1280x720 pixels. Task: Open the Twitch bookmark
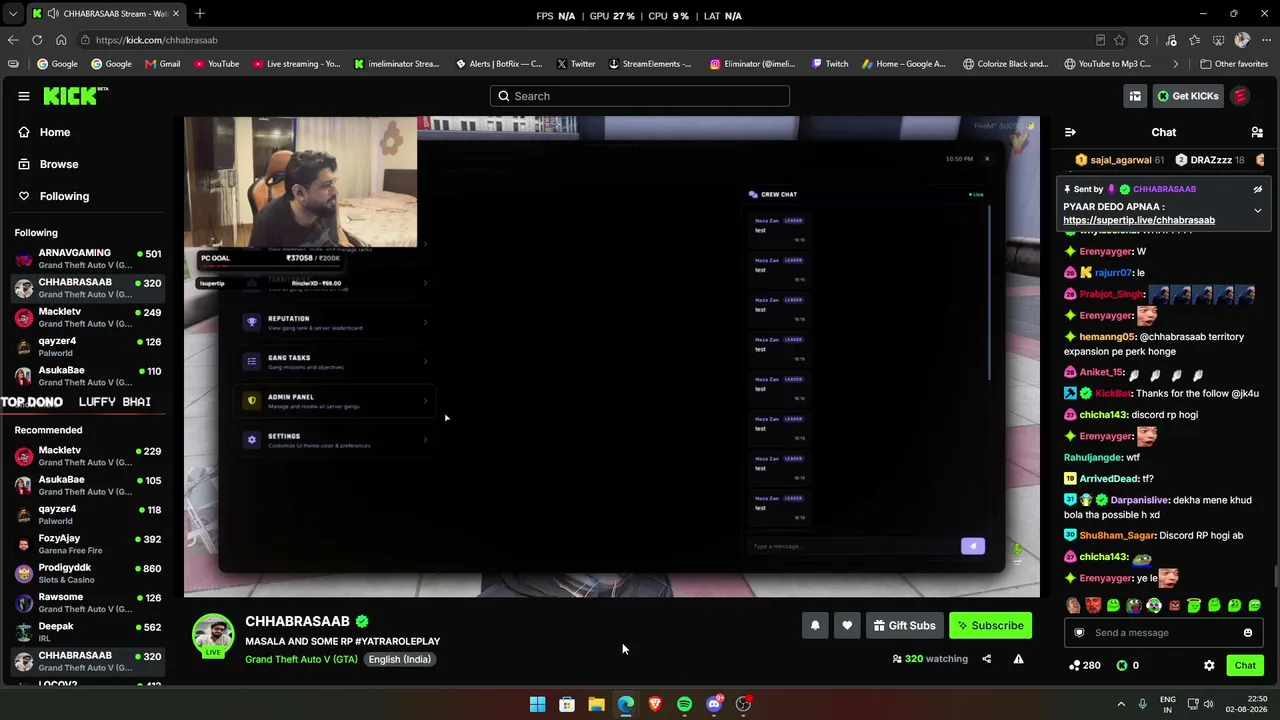(x=830, y=64)
